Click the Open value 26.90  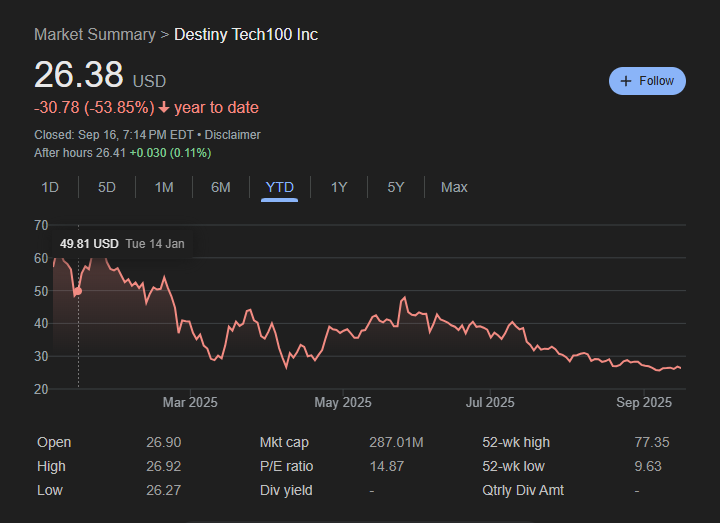tap(164, 442)
